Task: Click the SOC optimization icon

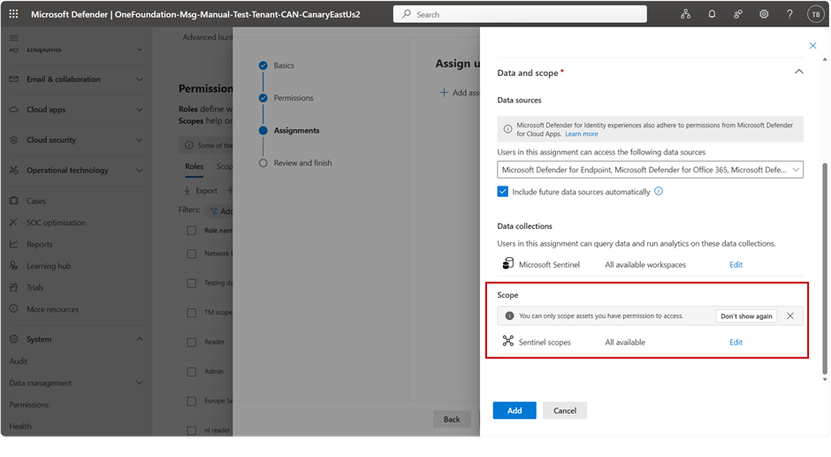Action: click(x=14, y=223)
